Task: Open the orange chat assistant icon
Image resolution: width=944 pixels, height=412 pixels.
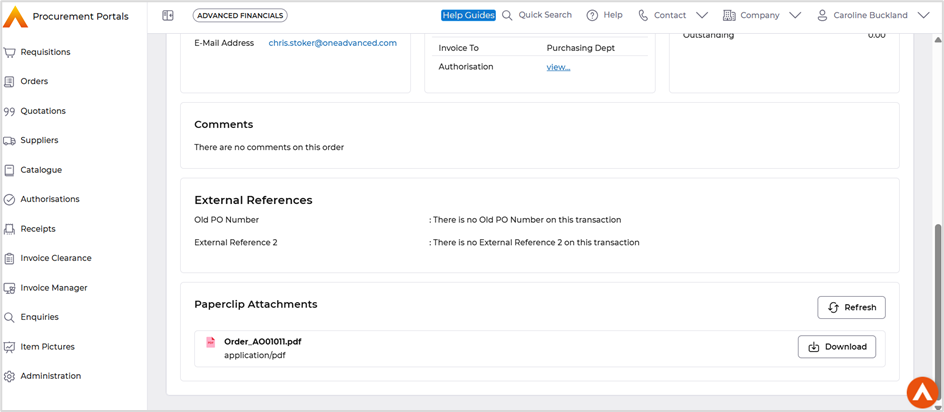Action: [x=923, y=392]
